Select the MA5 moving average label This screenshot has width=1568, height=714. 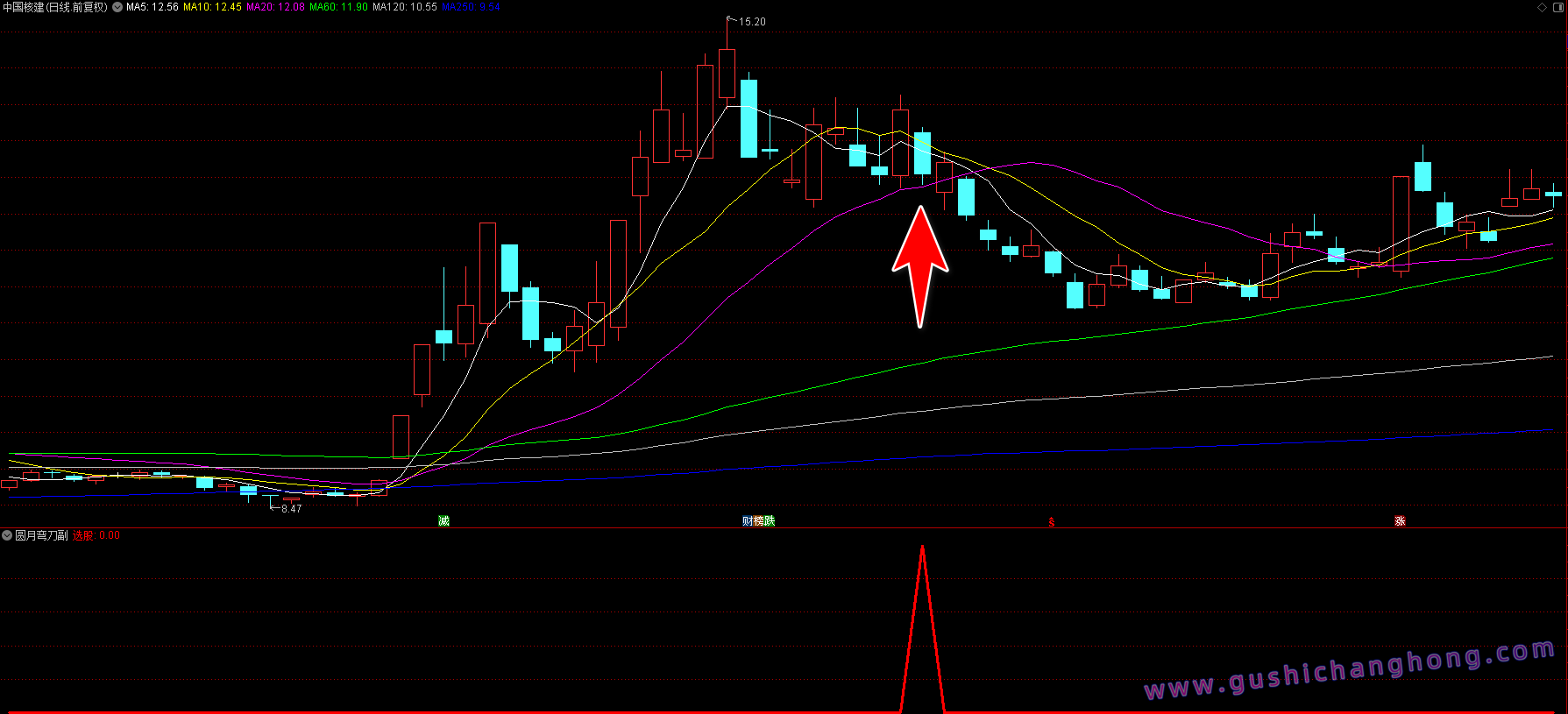coord(153,7)
